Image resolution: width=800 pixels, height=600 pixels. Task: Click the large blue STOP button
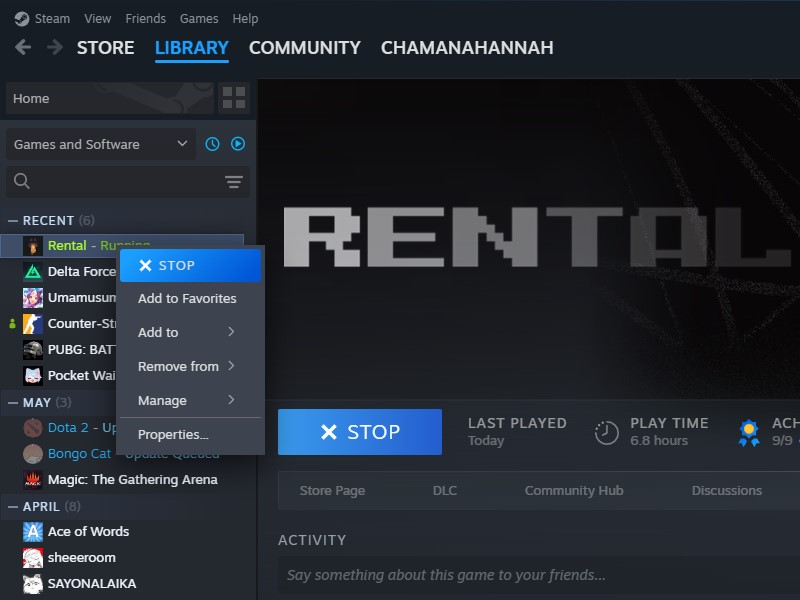[x=360, y=432]
